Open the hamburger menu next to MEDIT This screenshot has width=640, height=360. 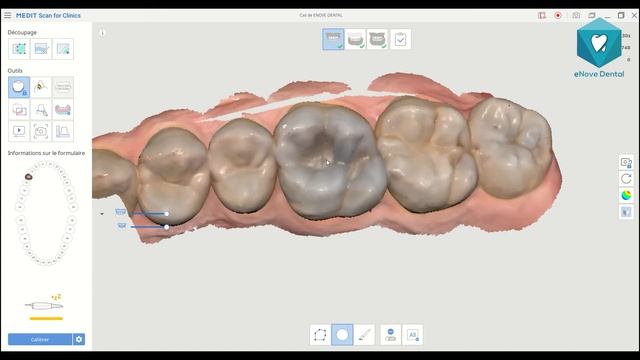point(8,15)
